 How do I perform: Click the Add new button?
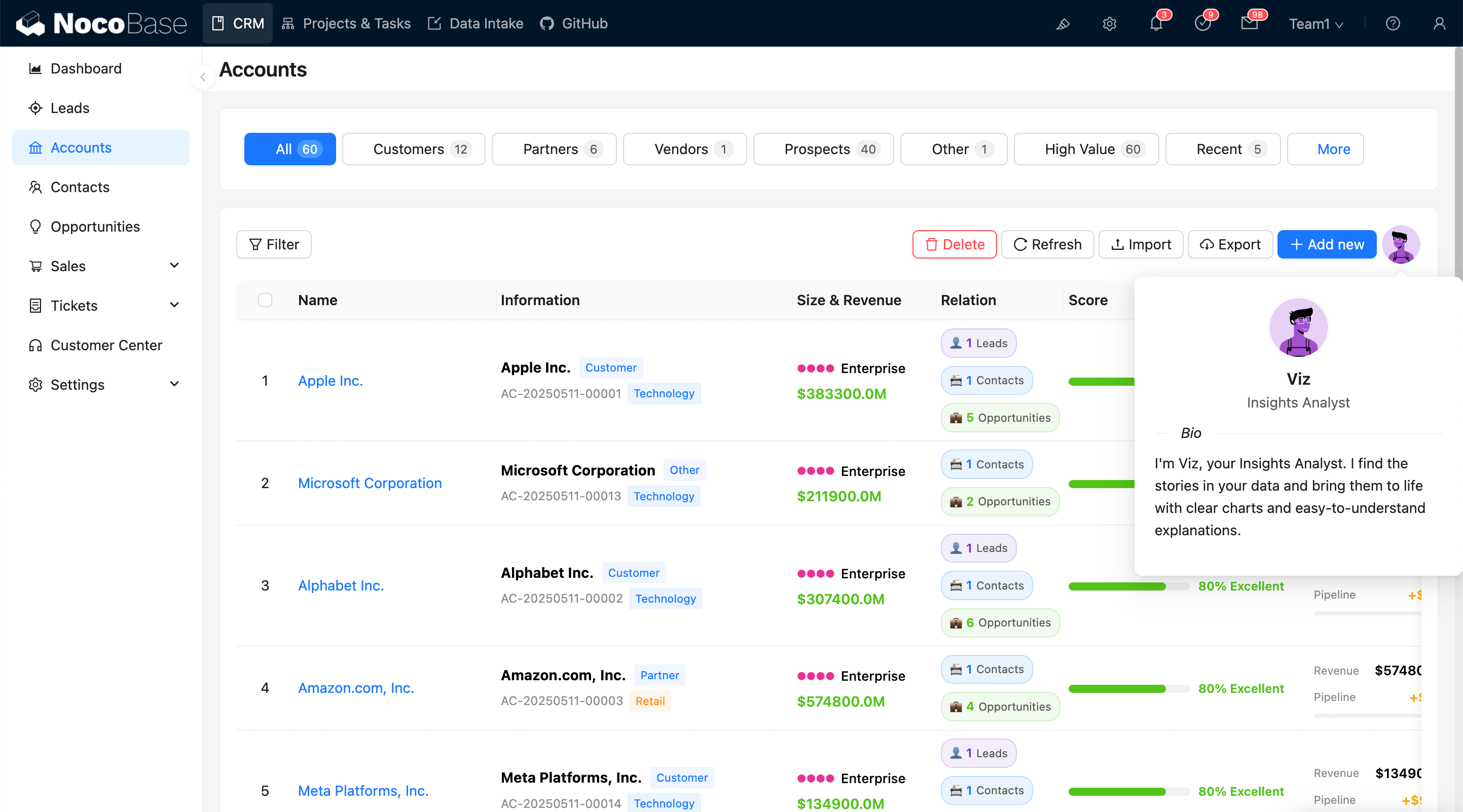tap(1326, 245)
